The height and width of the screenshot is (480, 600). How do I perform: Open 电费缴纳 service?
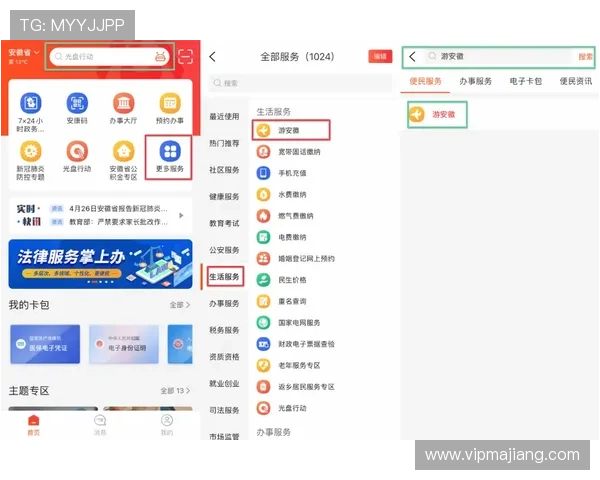click(282, 237)
